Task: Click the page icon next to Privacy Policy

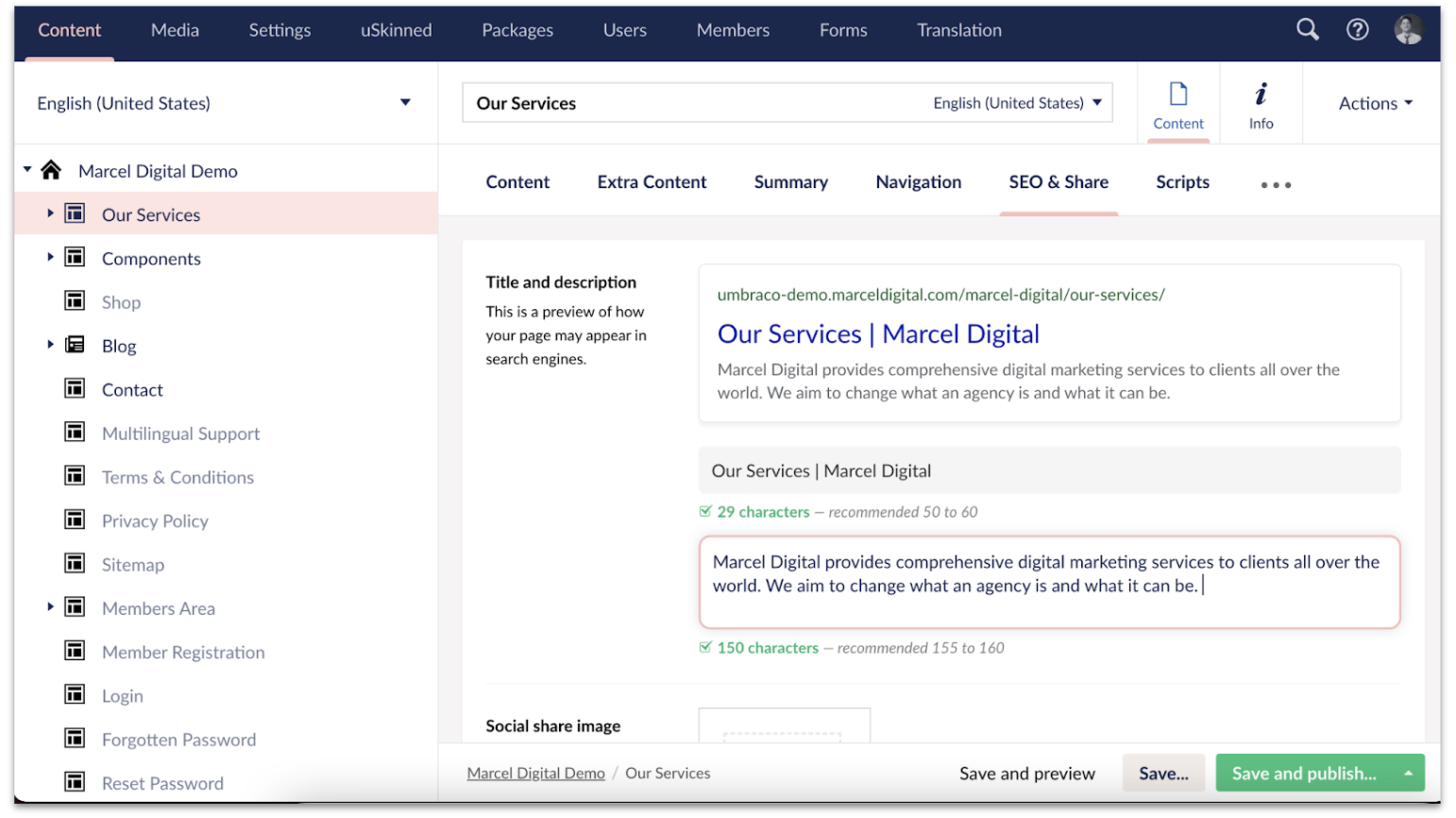Action: (x=75, y=520)
